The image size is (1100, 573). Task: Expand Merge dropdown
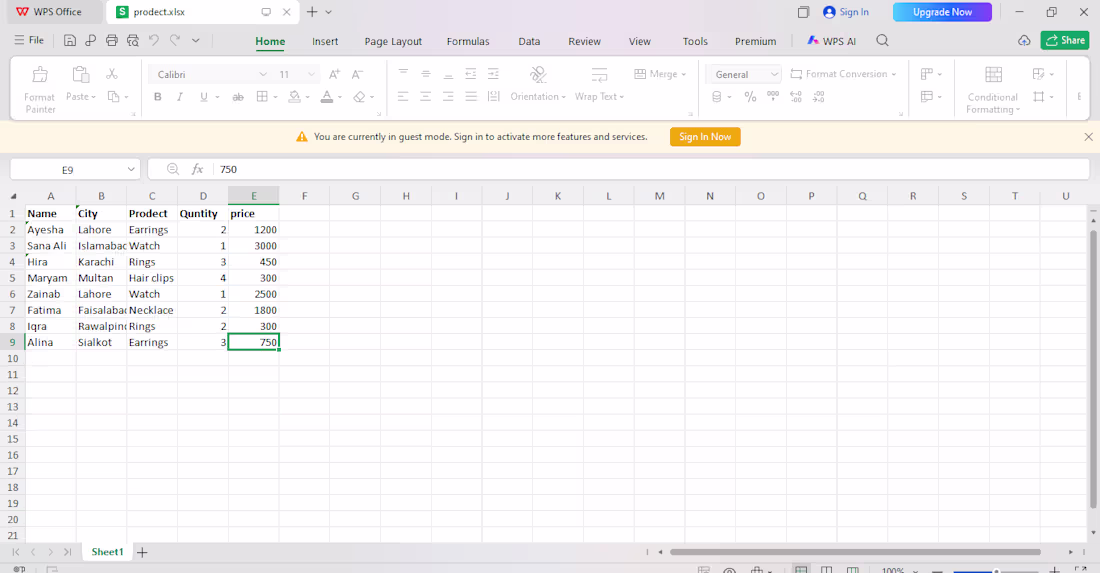click(x=684, y=74)
